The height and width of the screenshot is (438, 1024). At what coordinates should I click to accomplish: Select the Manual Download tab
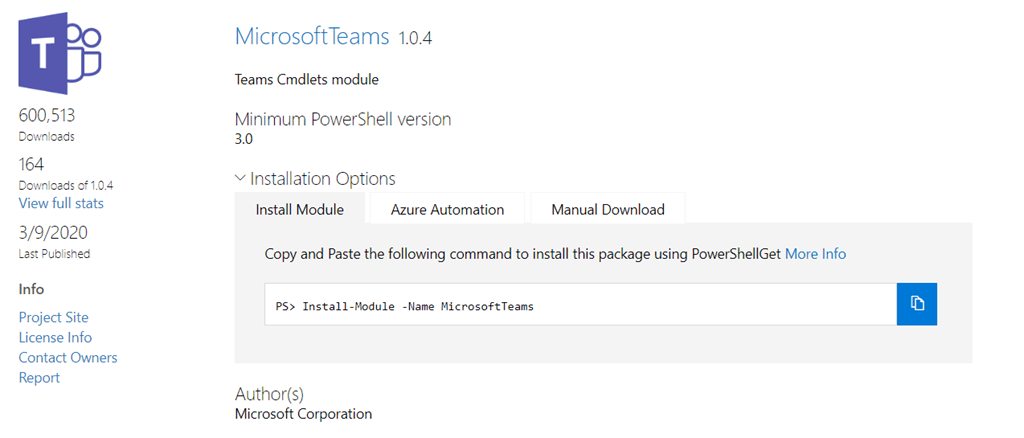click(x=608, y=210)
